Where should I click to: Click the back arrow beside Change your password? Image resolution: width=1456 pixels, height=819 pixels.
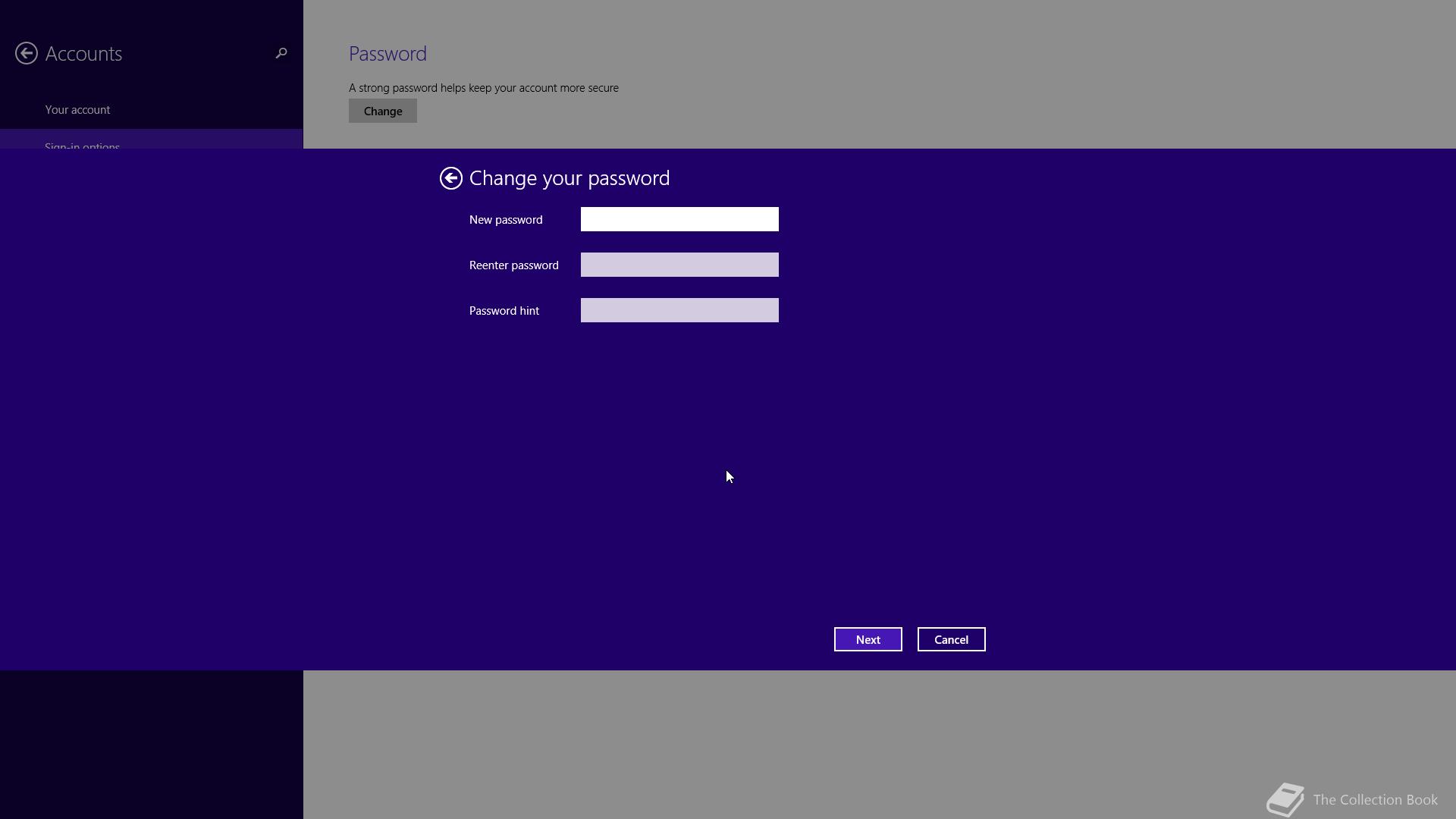point(450,178)
